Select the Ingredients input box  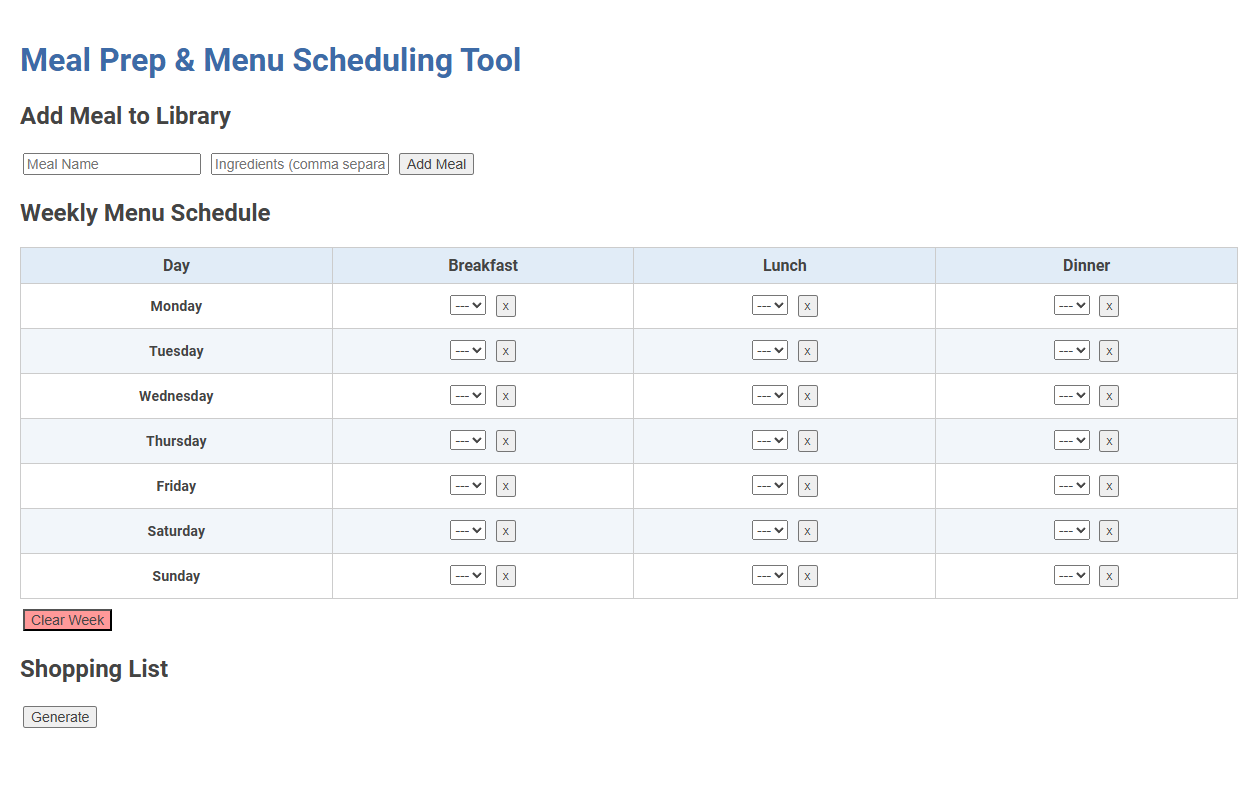click(x=299, y=163)
